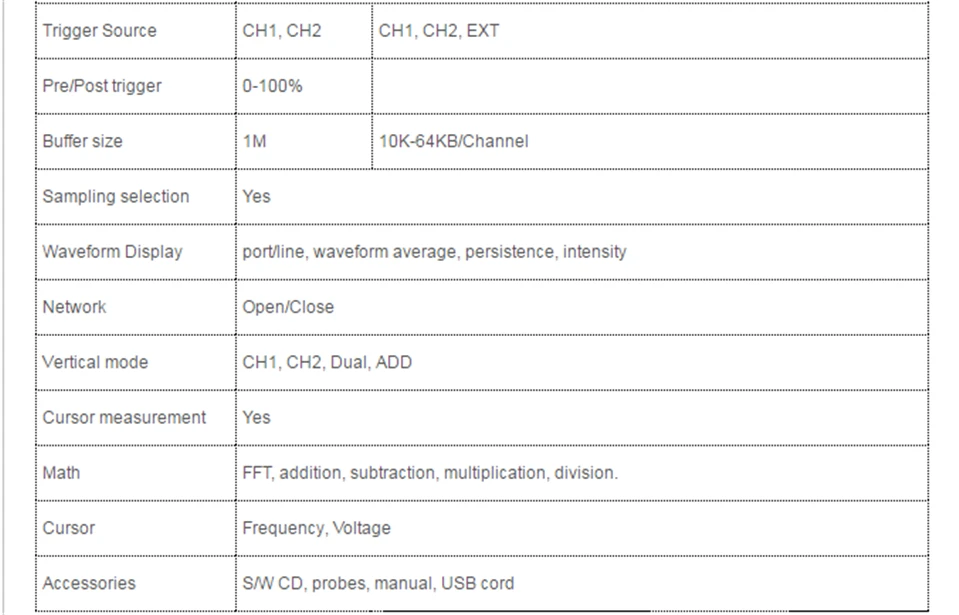Select the 'CH1, CH2, EXT' cell text
This screenshot has height=615, width=959.
tap(439, 31)
